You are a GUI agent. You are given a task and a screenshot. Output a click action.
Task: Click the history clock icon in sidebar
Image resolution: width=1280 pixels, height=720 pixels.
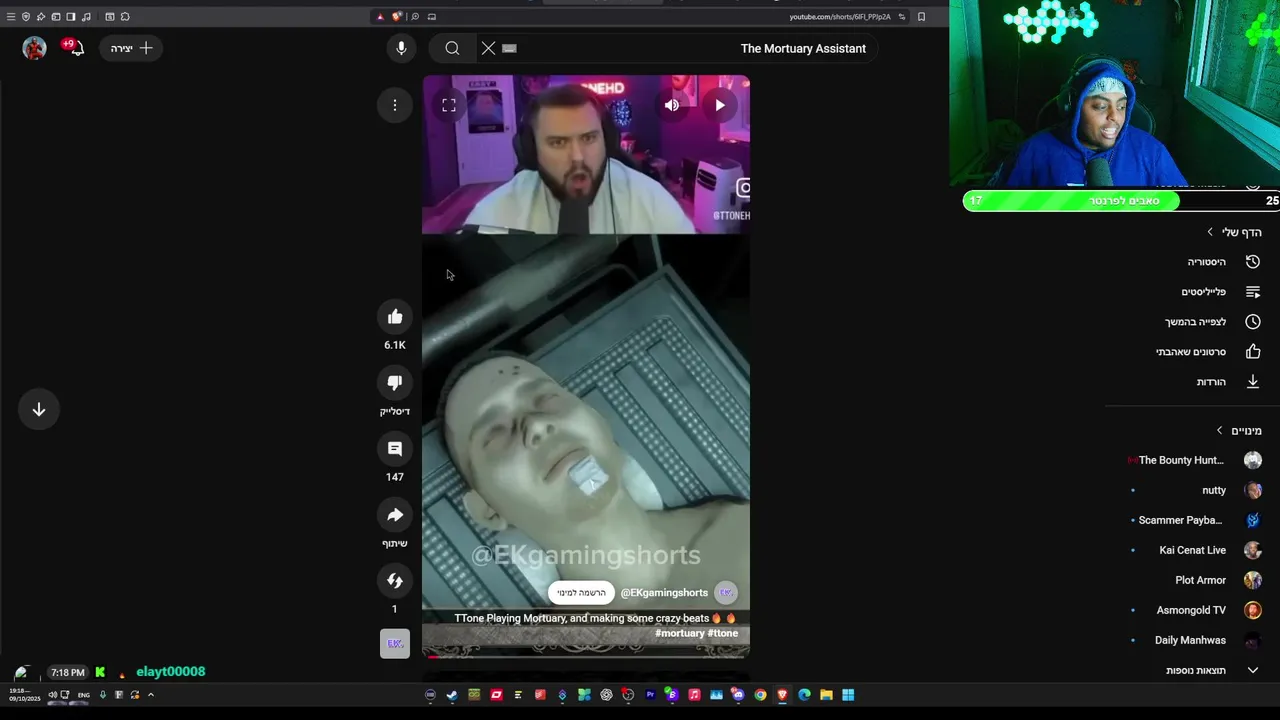(x=1253, y=262)
